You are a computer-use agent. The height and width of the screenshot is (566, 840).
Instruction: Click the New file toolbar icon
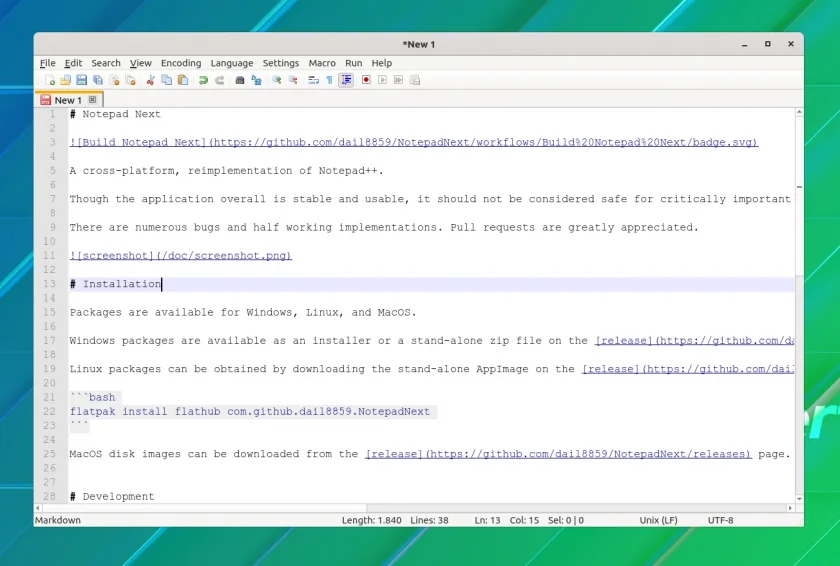click(x=50, y=80)
